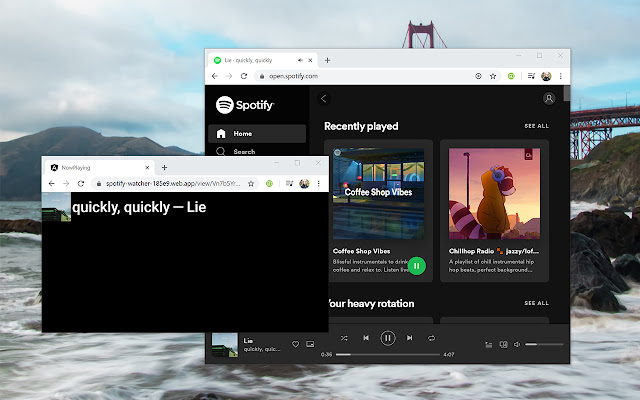
Task: Mute Spotify using the volume speaker icon
Action: (x=517, y=344)
